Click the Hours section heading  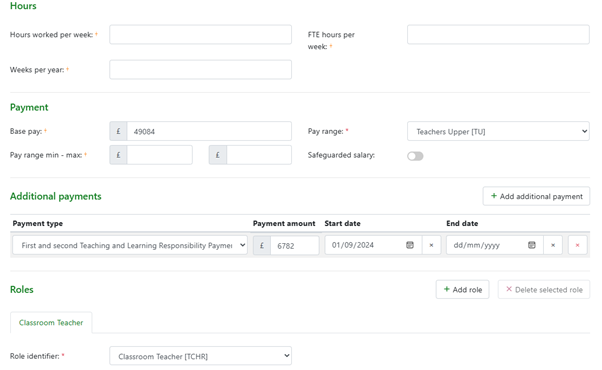[23, 6]
